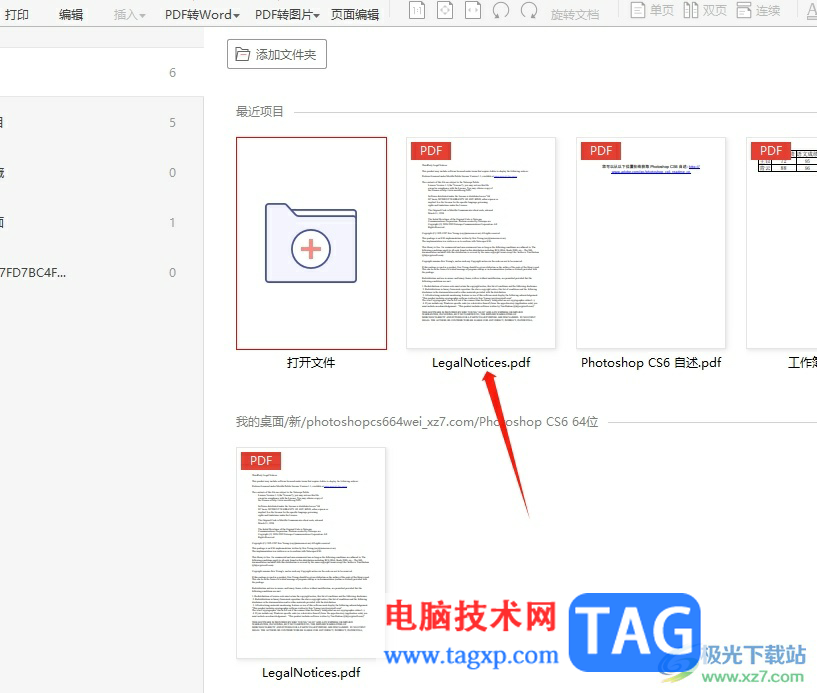817x693 pixels.
Task: Open LegalNotices.pdf thumbnail under 最近项目
Action: [481, 243]
